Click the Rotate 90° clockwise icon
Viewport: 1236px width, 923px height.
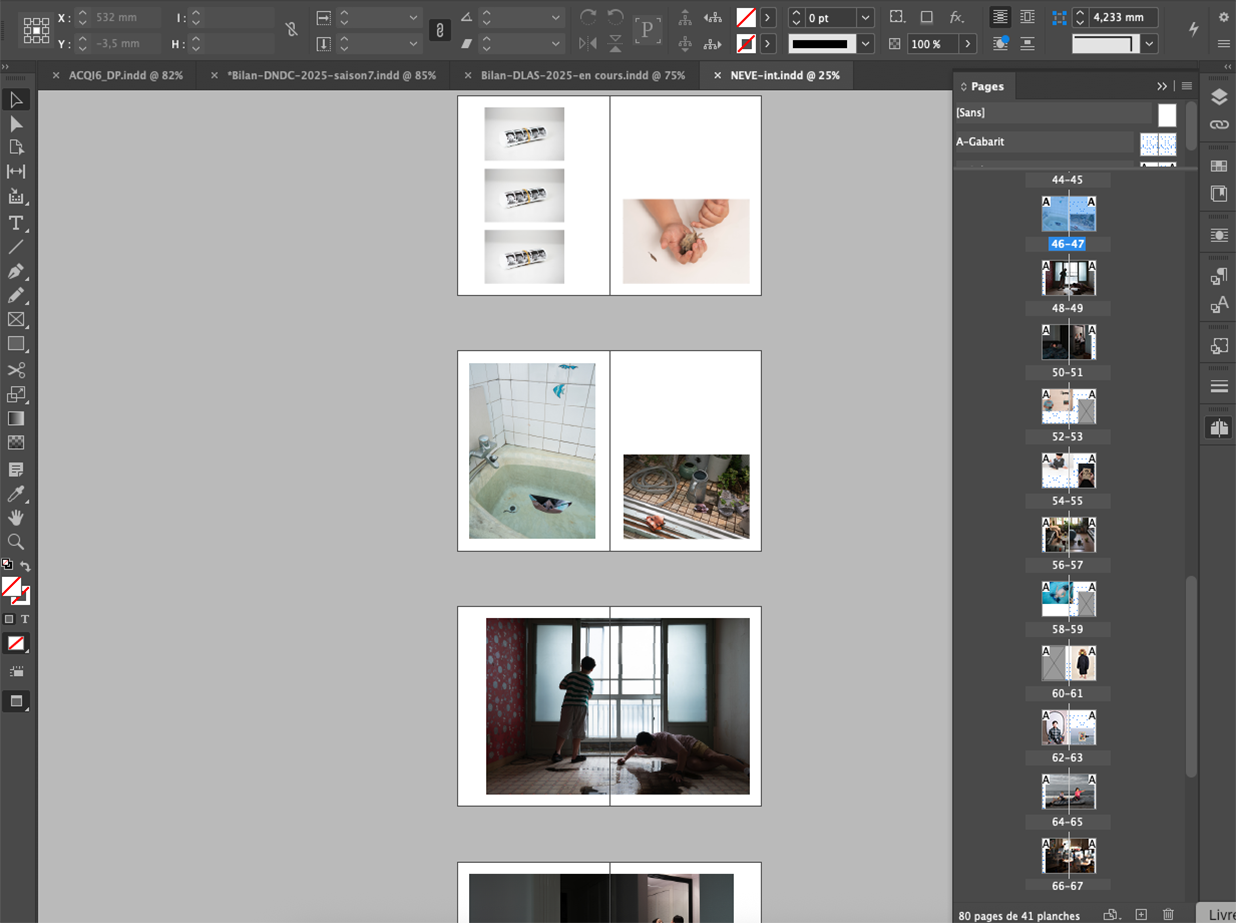588,17
